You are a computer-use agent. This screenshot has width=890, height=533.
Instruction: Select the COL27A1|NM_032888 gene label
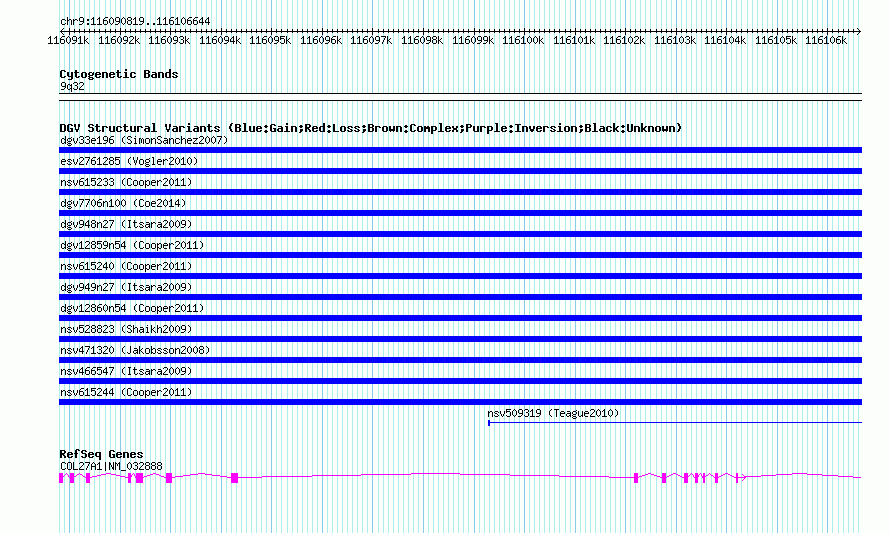(111, 466)
